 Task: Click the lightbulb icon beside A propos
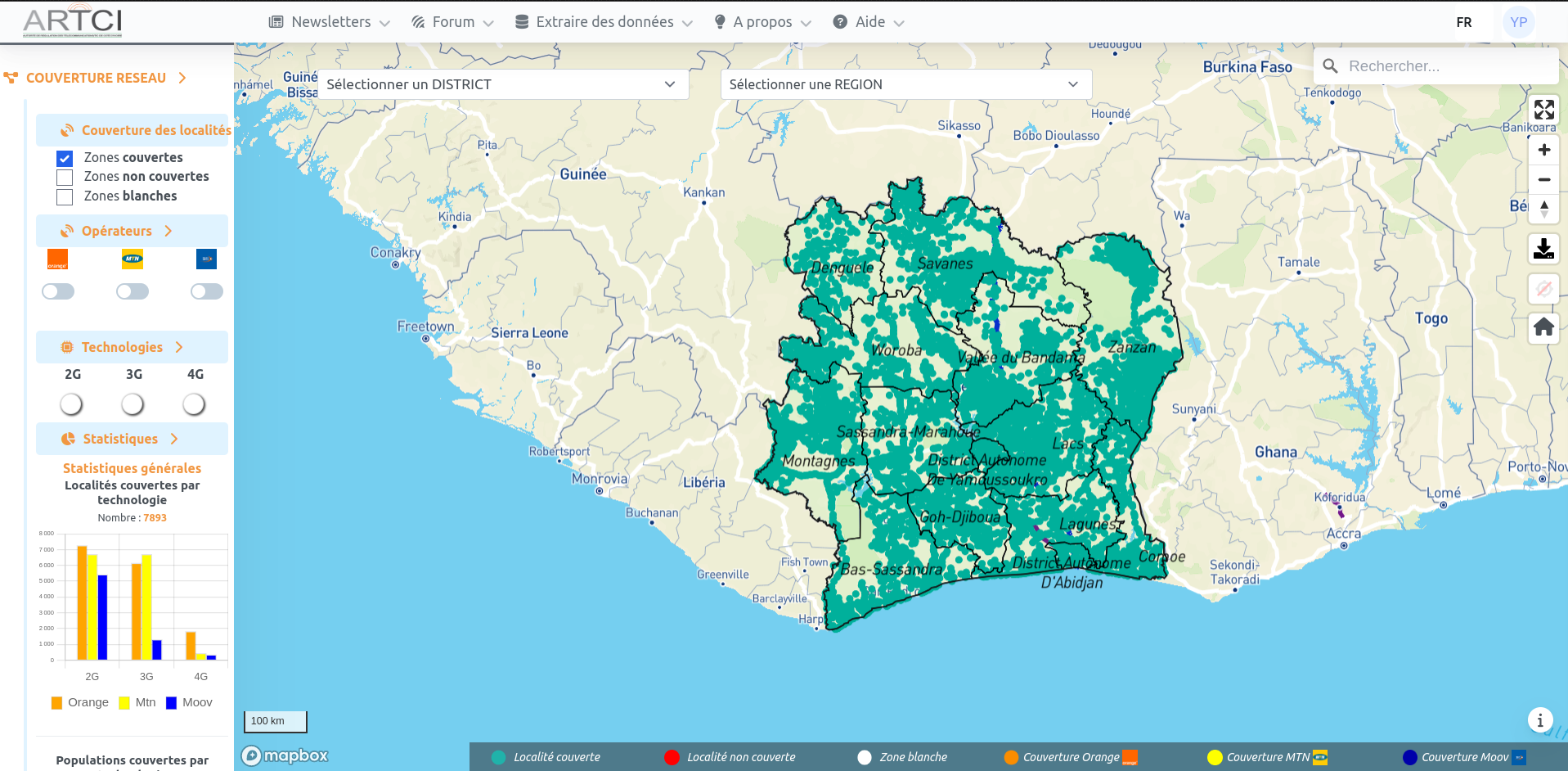(720, 22)
